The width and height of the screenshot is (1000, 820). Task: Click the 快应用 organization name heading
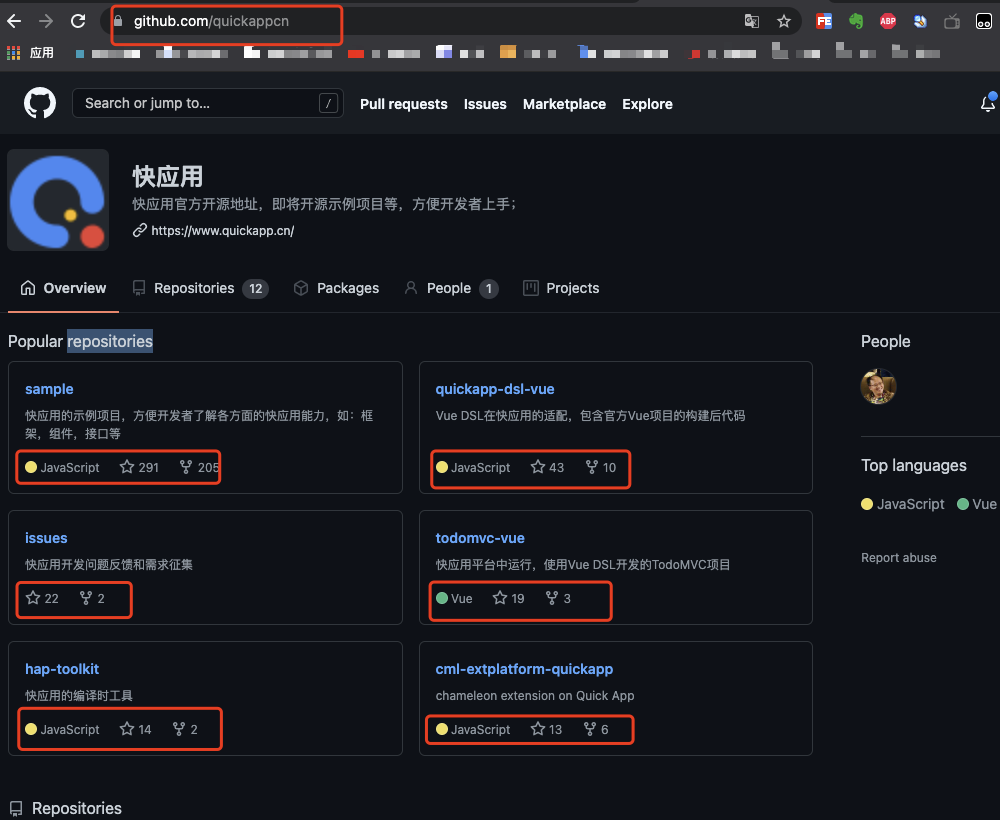[168, 177]
